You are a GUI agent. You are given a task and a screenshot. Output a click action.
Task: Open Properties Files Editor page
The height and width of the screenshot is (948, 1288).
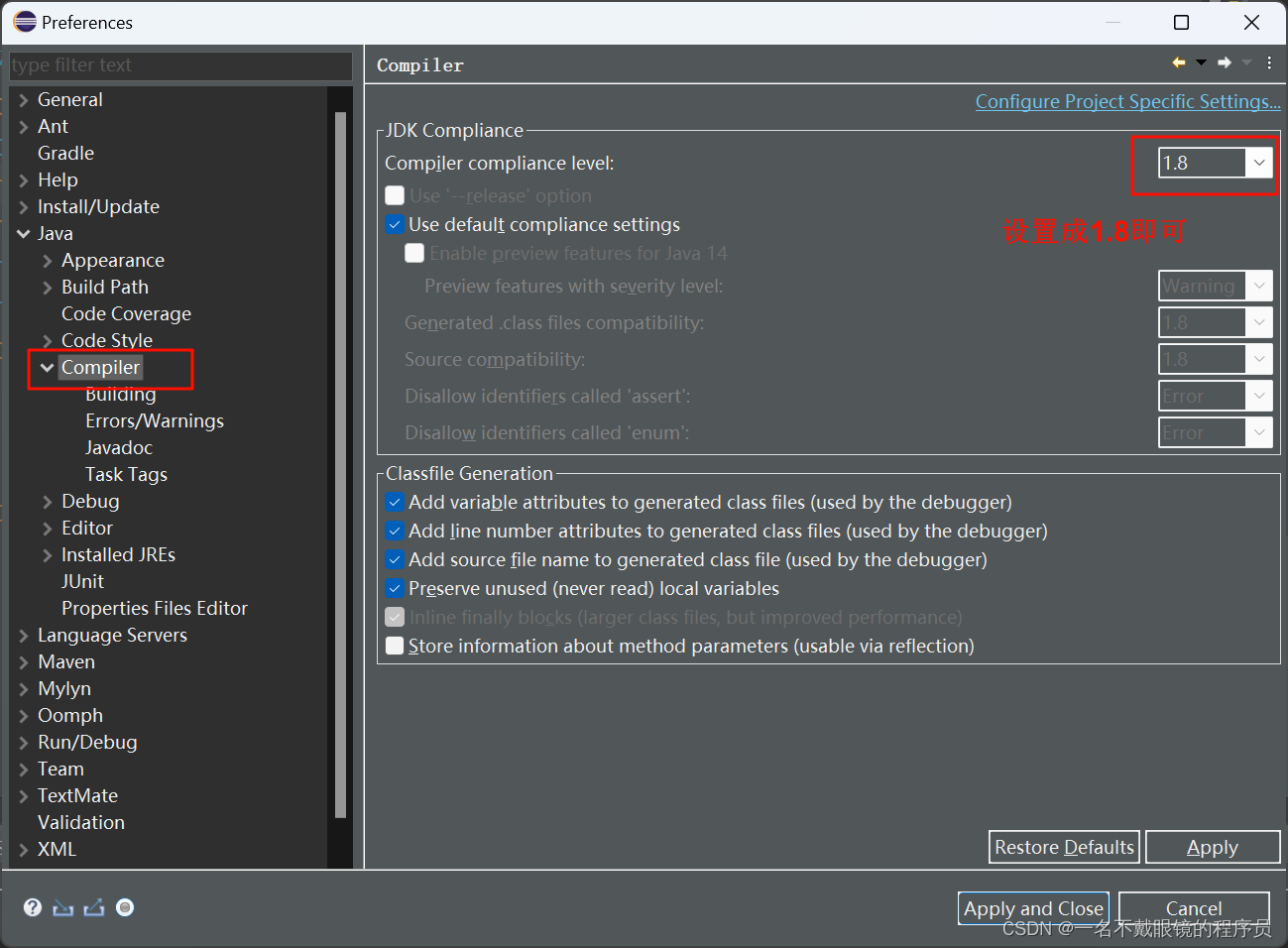click(155, 608)
